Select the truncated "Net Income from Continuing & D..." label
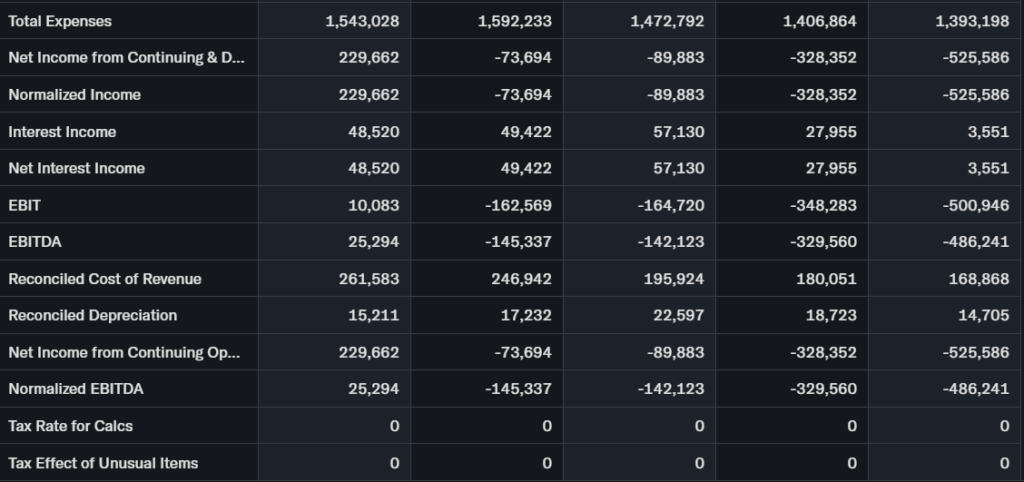 coord(125,58)
